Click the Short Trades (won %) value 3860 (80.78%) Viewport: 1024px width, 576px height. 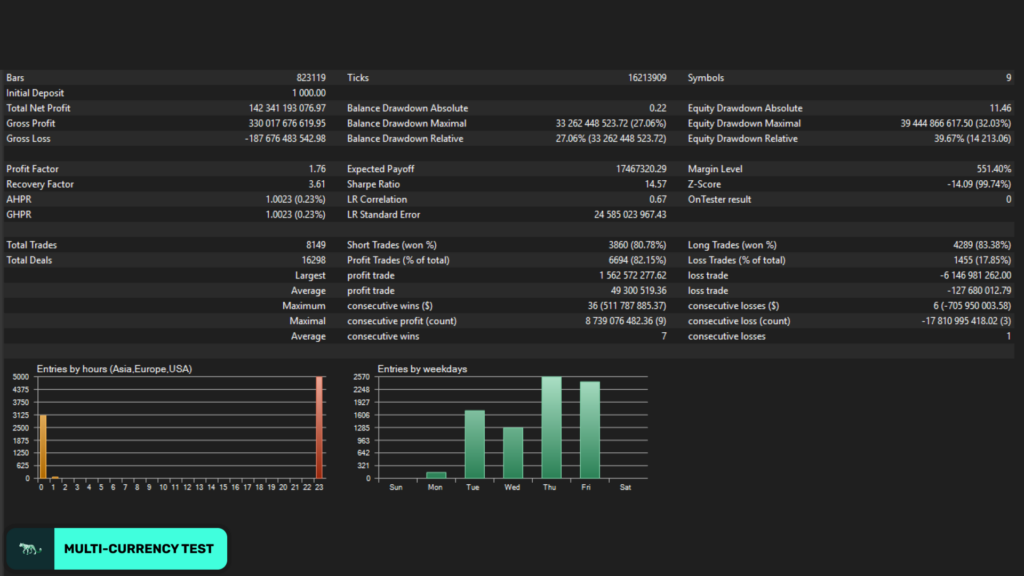pyautogui.click(x=637, y=245)
